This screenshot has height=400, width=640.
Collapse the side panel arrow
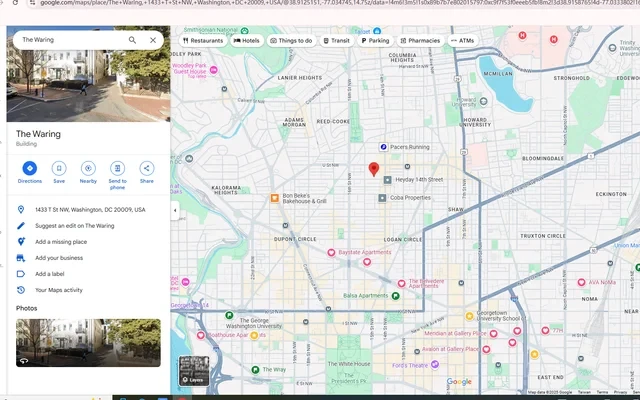[175, 211]
